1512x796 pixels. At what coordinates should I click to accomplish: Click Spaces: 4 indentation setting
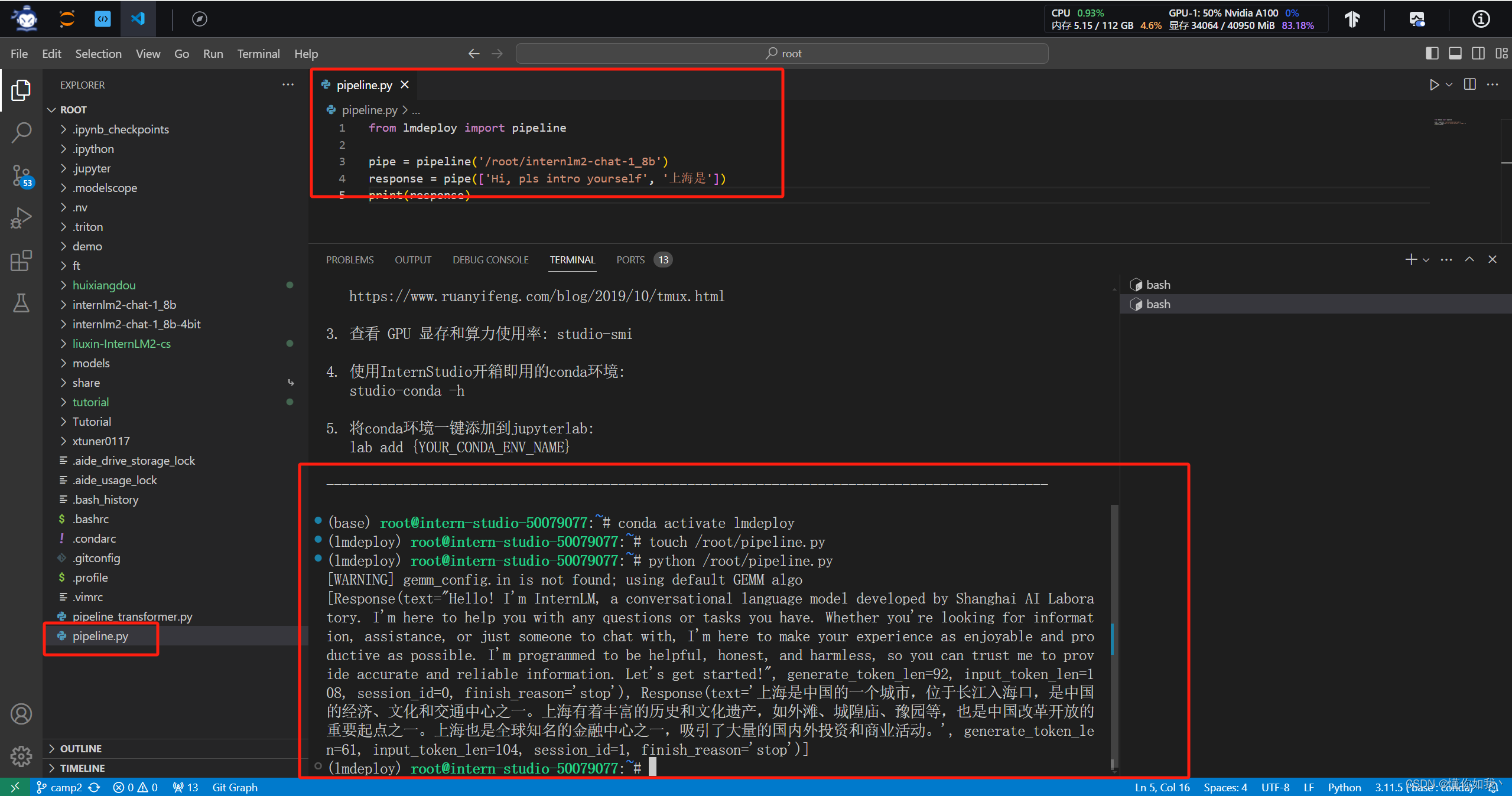[1225, 787]
